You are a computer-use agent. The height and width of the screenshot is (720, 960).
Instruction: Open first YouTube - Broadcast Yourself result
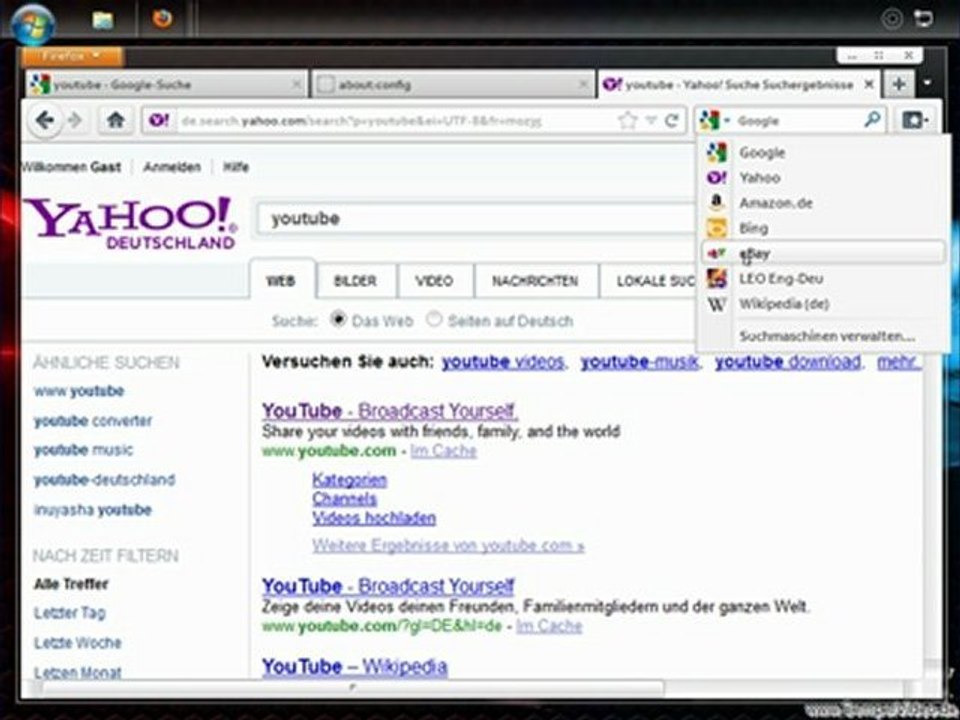click(389, 411)
